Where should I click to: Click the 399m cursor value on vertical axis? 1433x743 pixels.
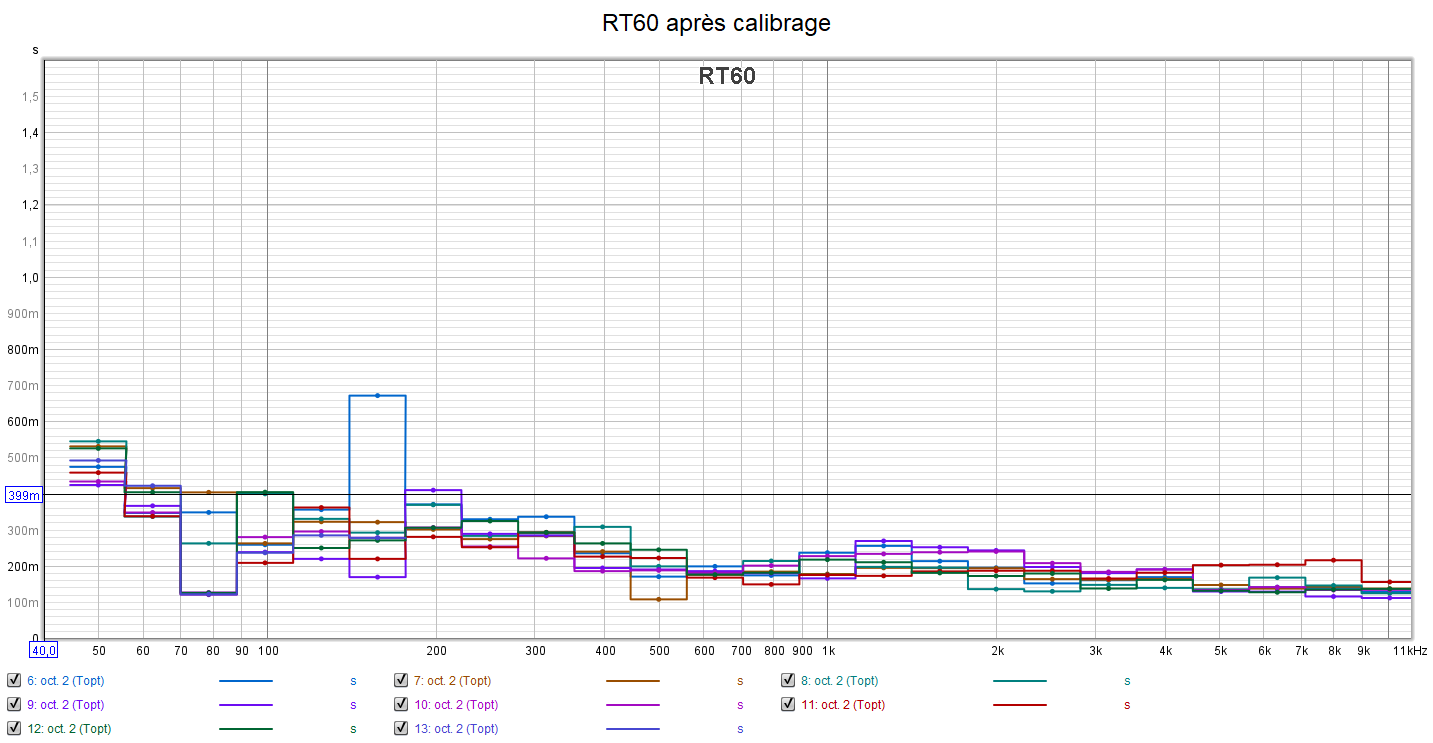coord(23,495)
